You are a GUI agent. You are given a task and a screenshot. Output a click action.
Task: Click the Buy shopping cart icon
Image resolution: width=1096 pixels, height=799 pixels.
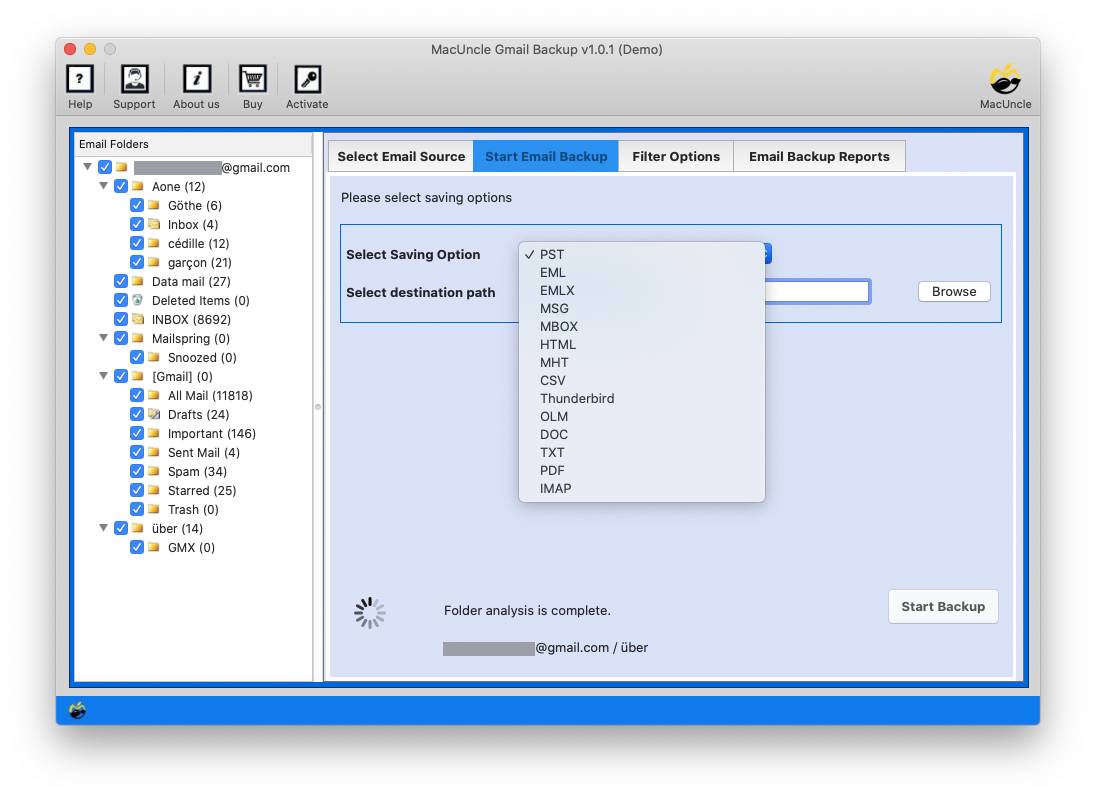point(252,79)
